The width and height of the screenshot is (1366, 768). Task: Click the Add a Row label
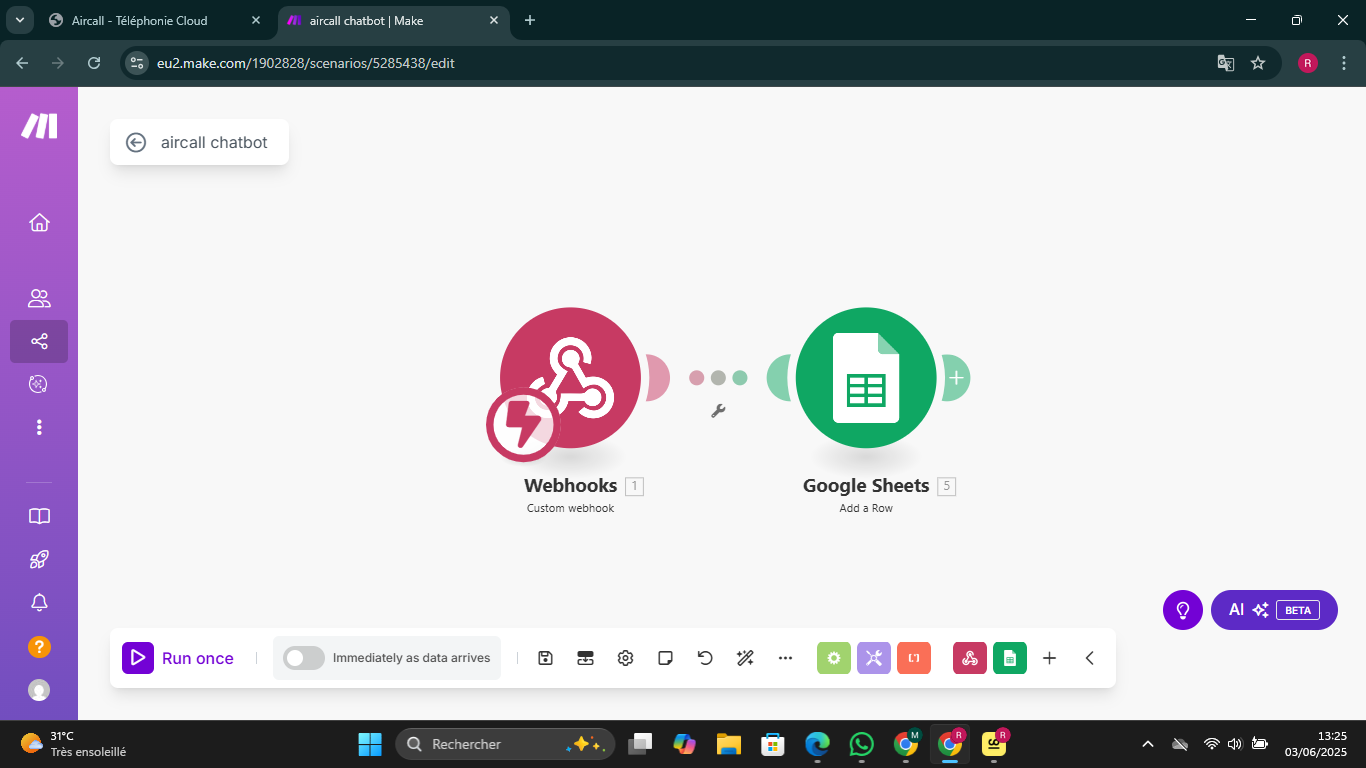pos(866,508)
